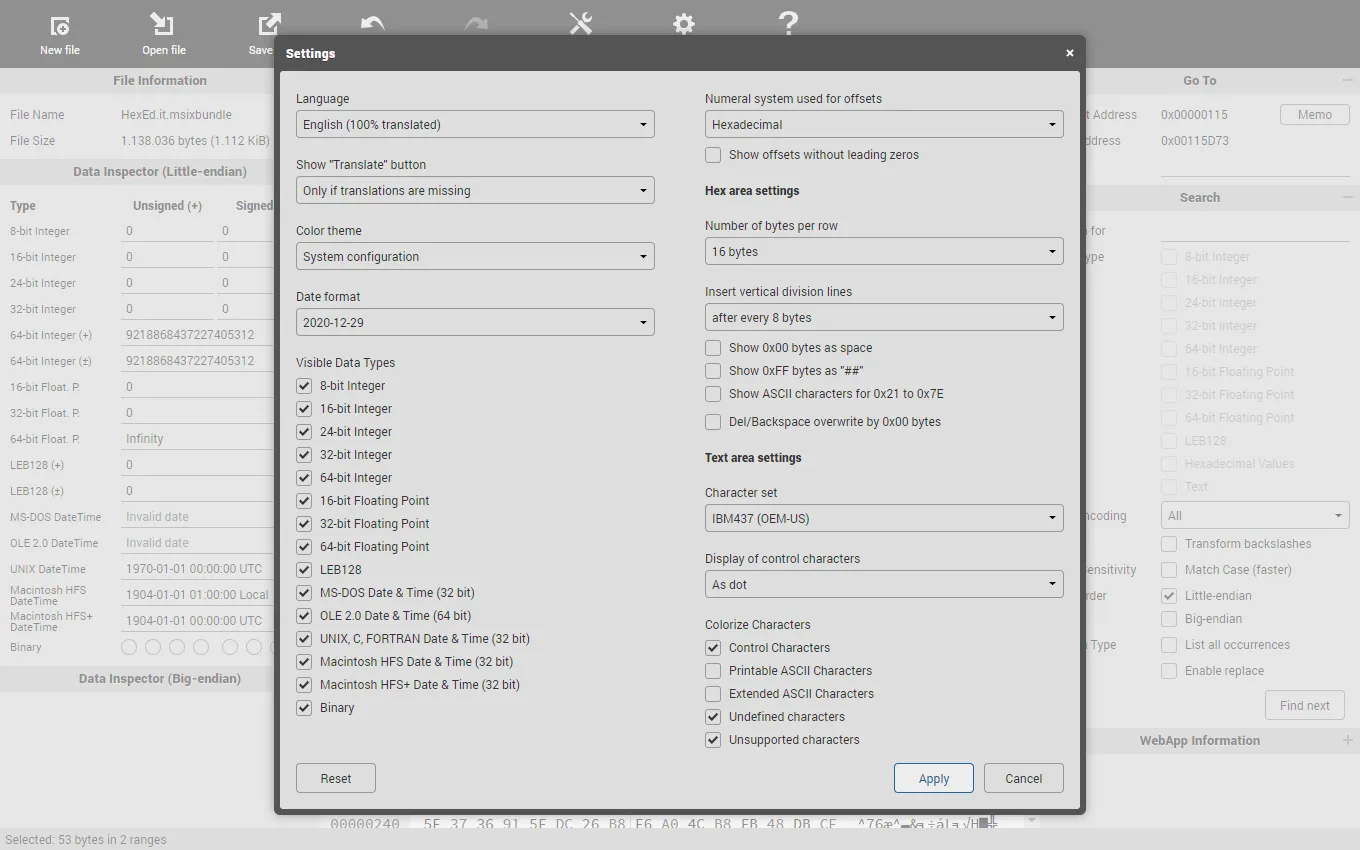Open the Tools wrench icon
This screenshot has height=850, width=1360.
[581, 24]
